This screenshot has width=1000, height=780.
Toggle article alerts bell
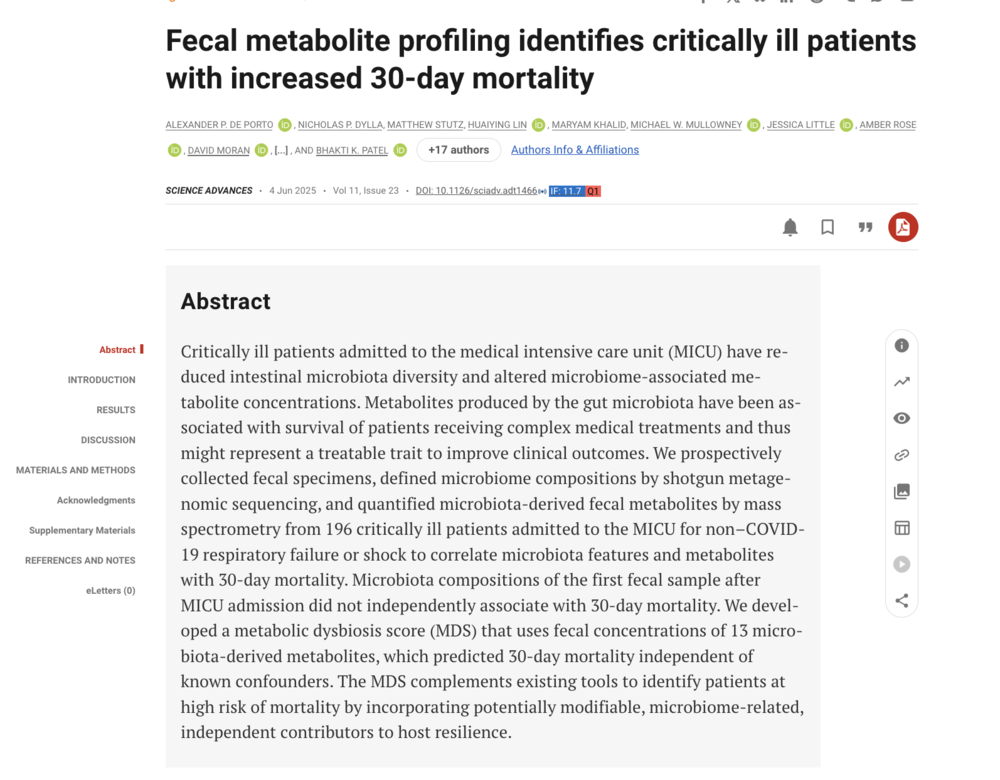pos(790,227)
